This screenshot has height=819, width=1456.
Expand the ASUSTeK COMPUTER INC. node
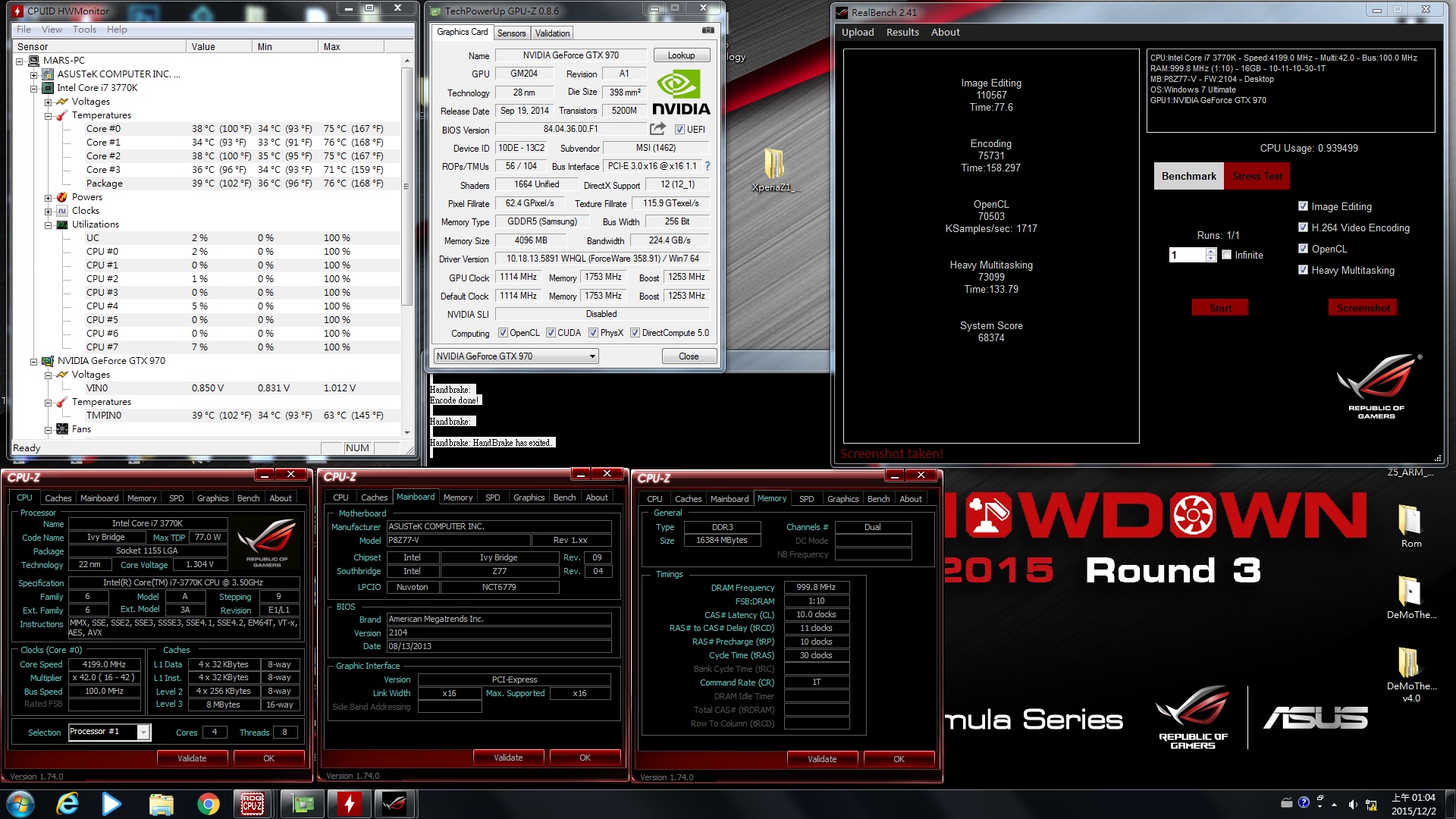33,74
